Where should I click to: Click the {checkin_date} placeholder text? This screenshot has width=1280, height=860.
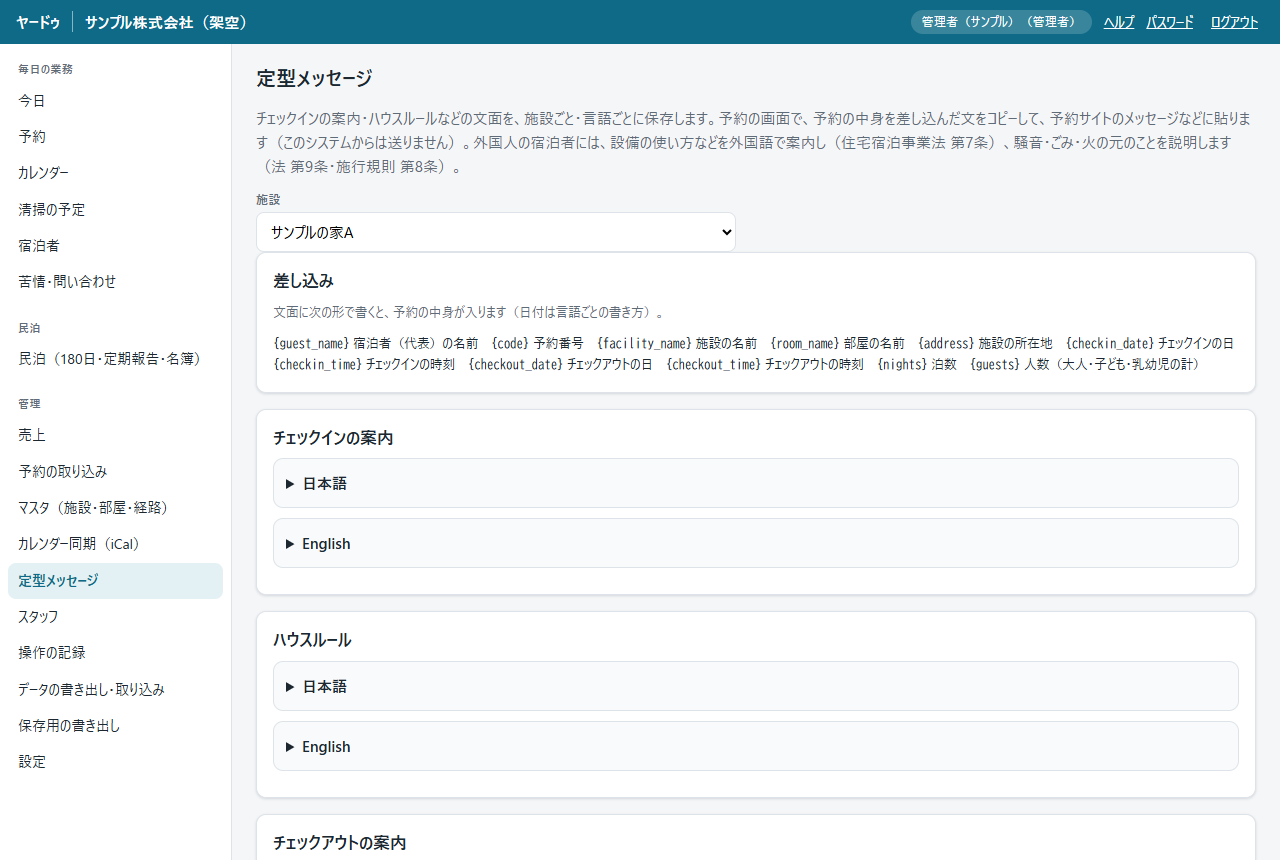point(1110,343)
